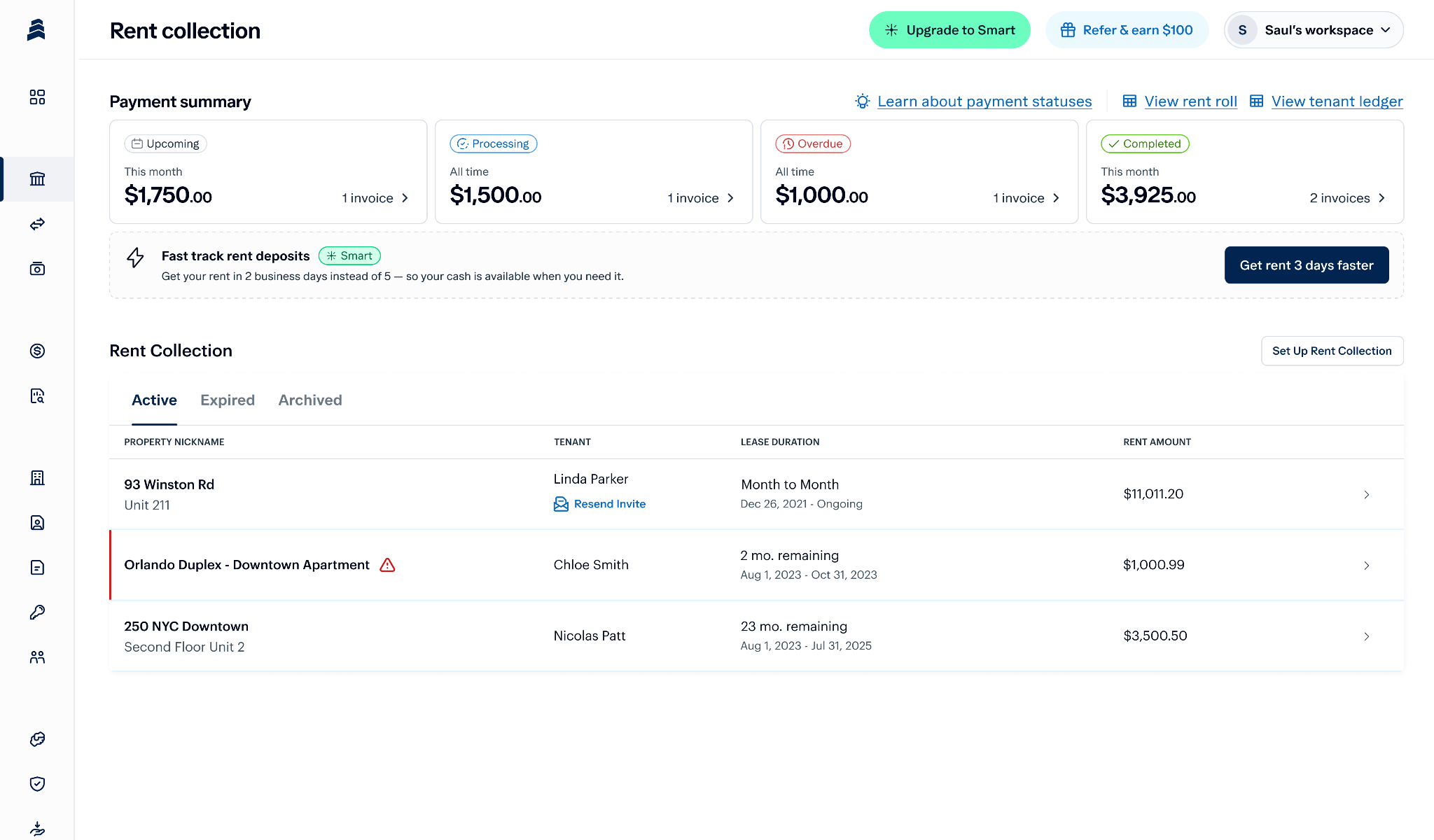Click the dollar circle sidebar icon
The height and width of the screenshot is (840, 1434).
tap(37, 351)
